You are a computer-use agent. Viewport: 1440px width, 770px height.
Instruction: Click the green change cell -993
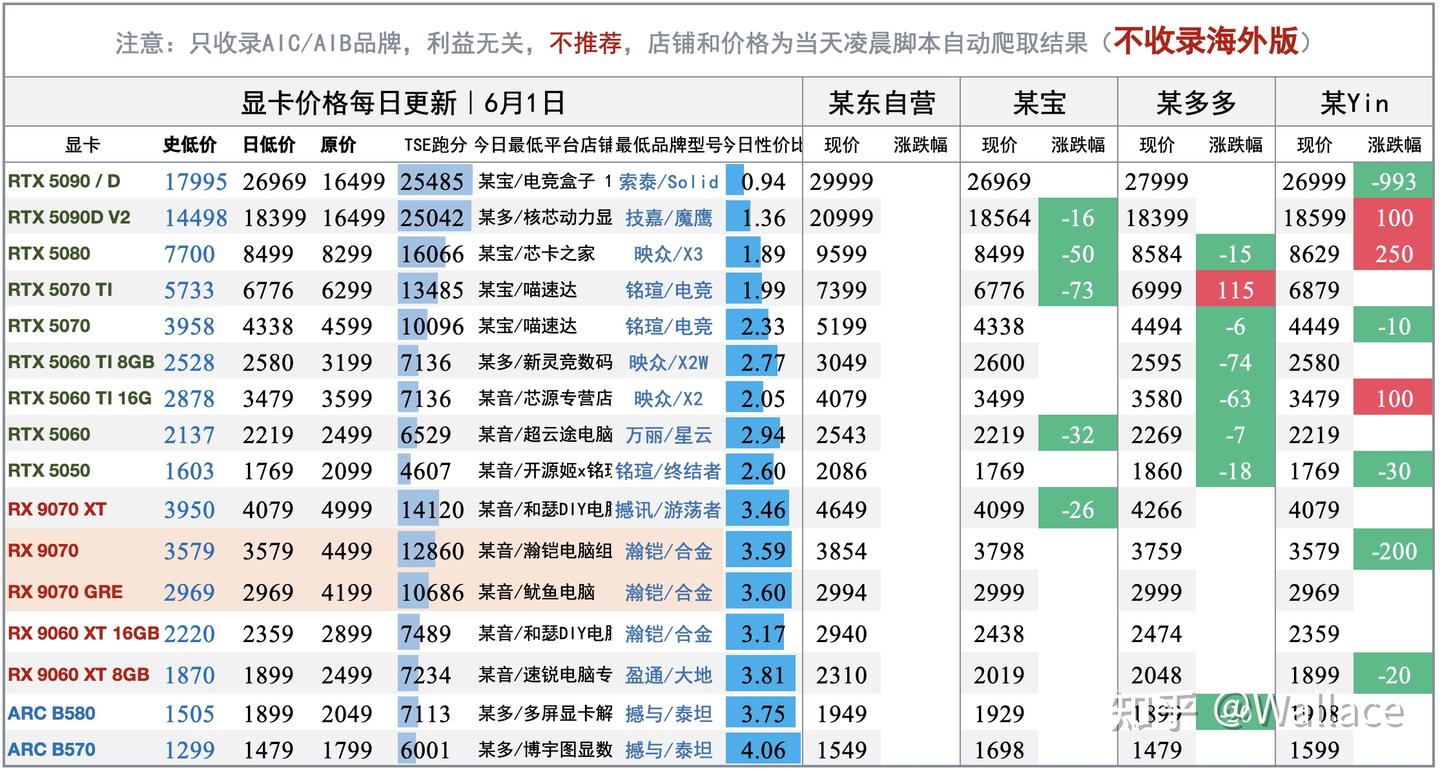point(1393,182)
